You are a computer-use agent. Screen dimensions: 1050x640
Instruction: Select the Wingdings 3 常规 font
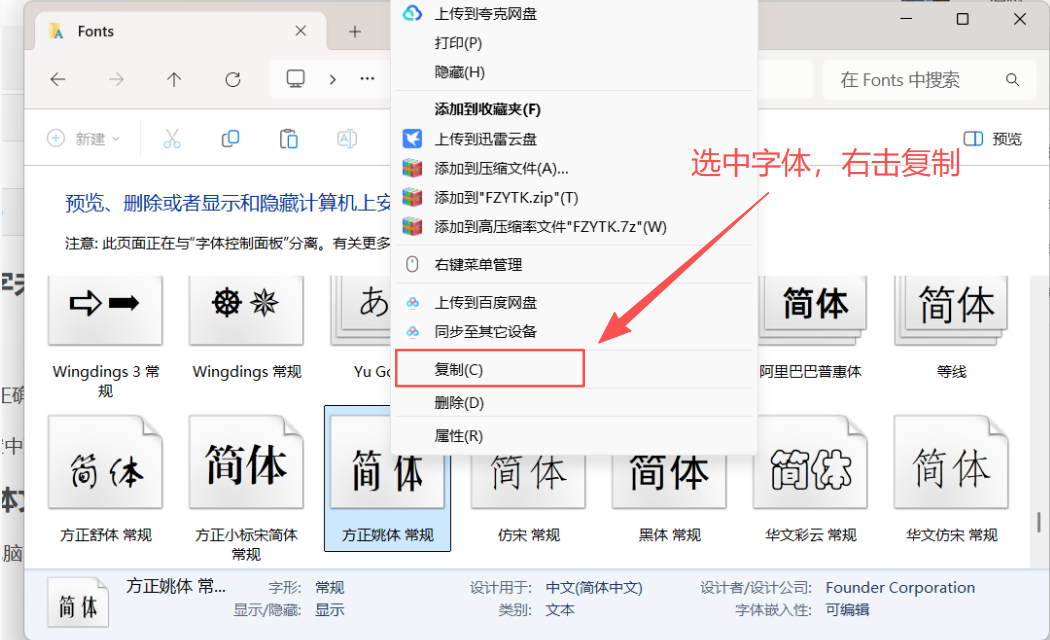[106, 336]
